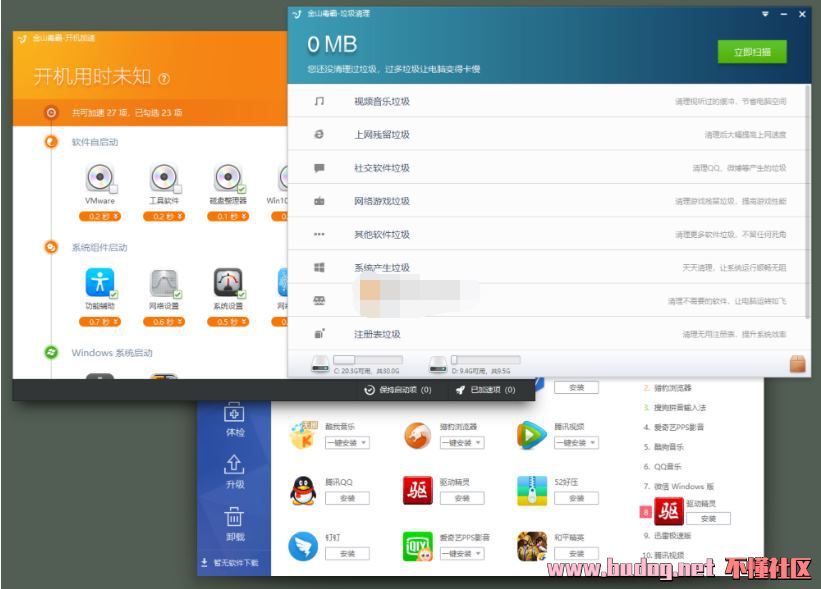Expand the 0.5 秒 pill under 系统设置
Viewport: 821px width, 589px height.
click(228, 321)
